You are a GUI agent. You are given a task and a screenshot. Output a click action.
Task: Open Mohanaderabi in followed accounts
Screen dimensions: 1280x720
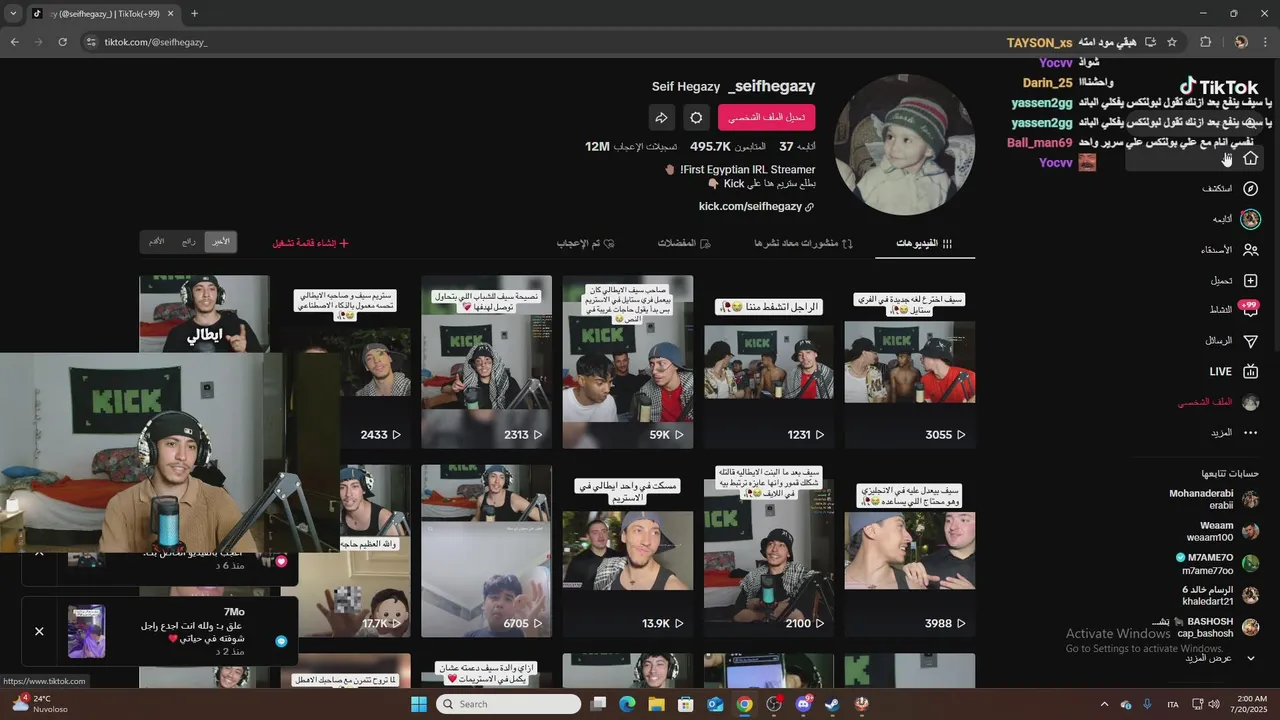(1213, 499)
